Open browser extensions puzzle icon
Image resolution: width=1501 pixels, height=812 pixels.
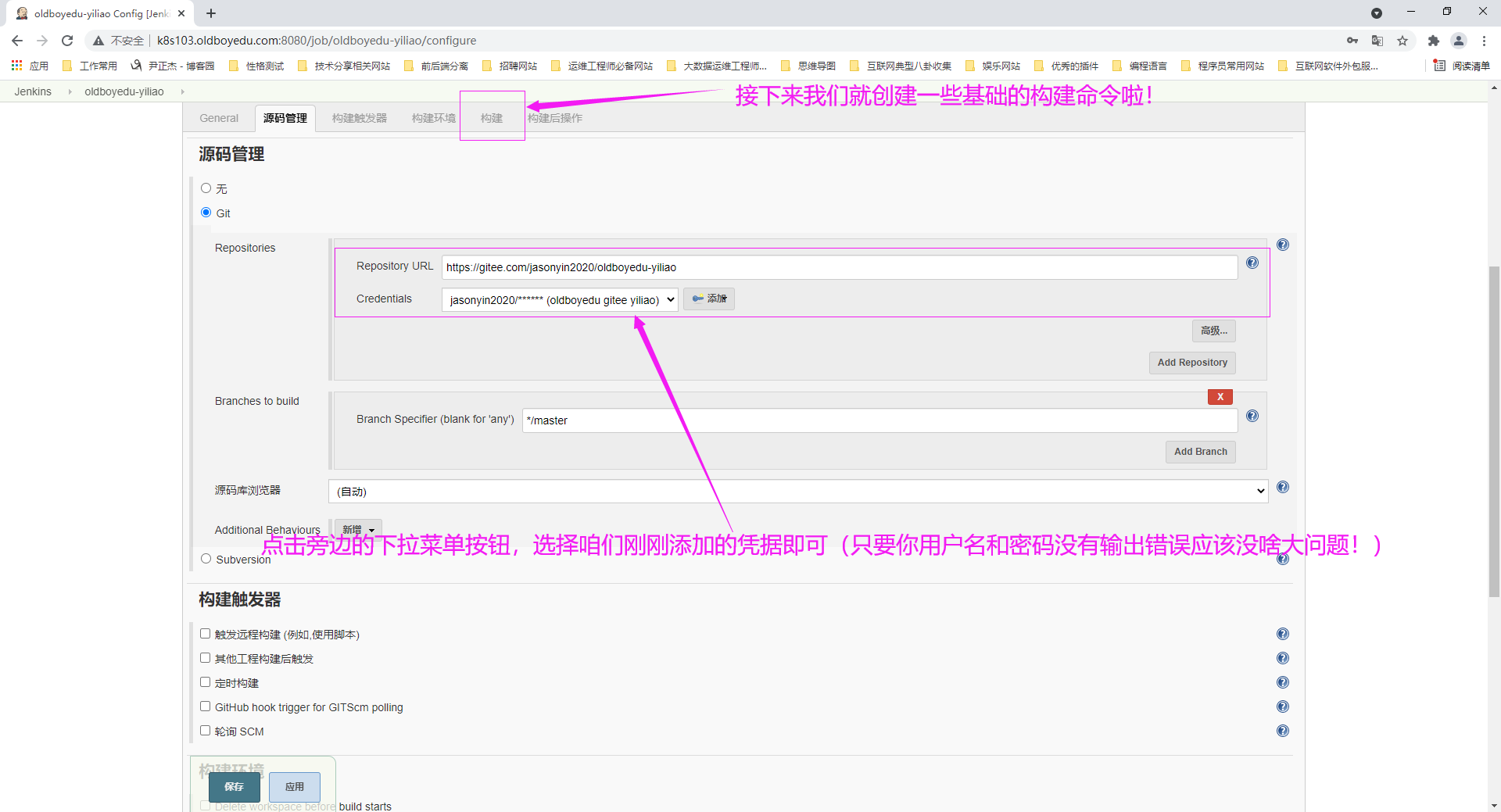pos(1433,41)
